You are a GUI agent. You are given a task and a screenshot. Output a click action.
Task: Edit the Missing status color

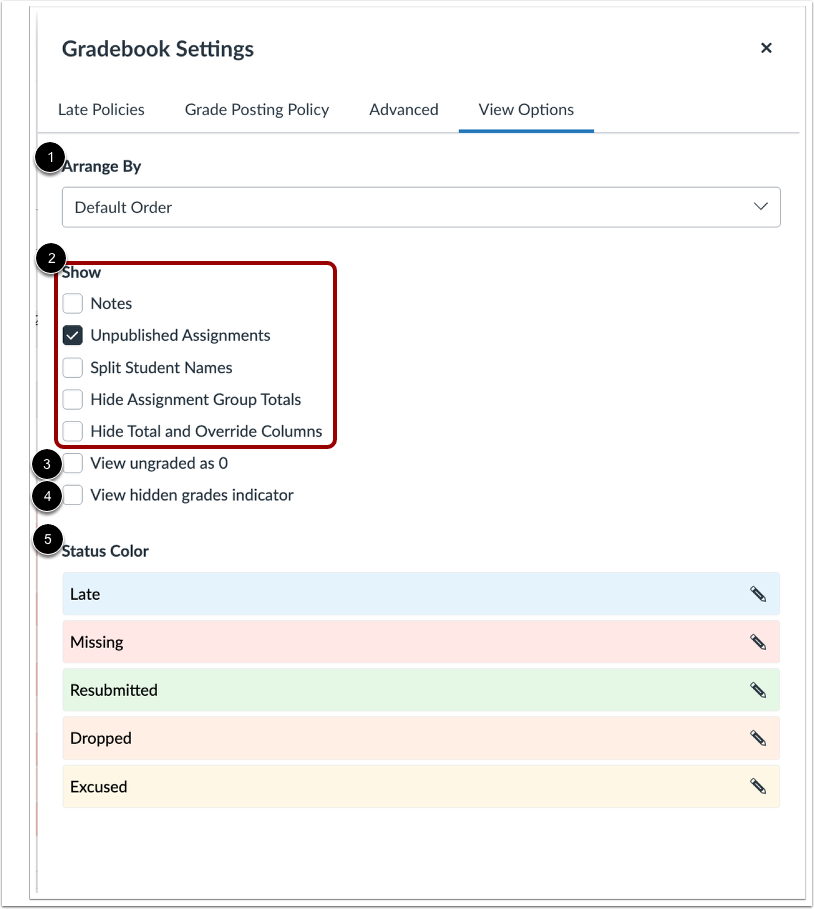coord(757,641)
